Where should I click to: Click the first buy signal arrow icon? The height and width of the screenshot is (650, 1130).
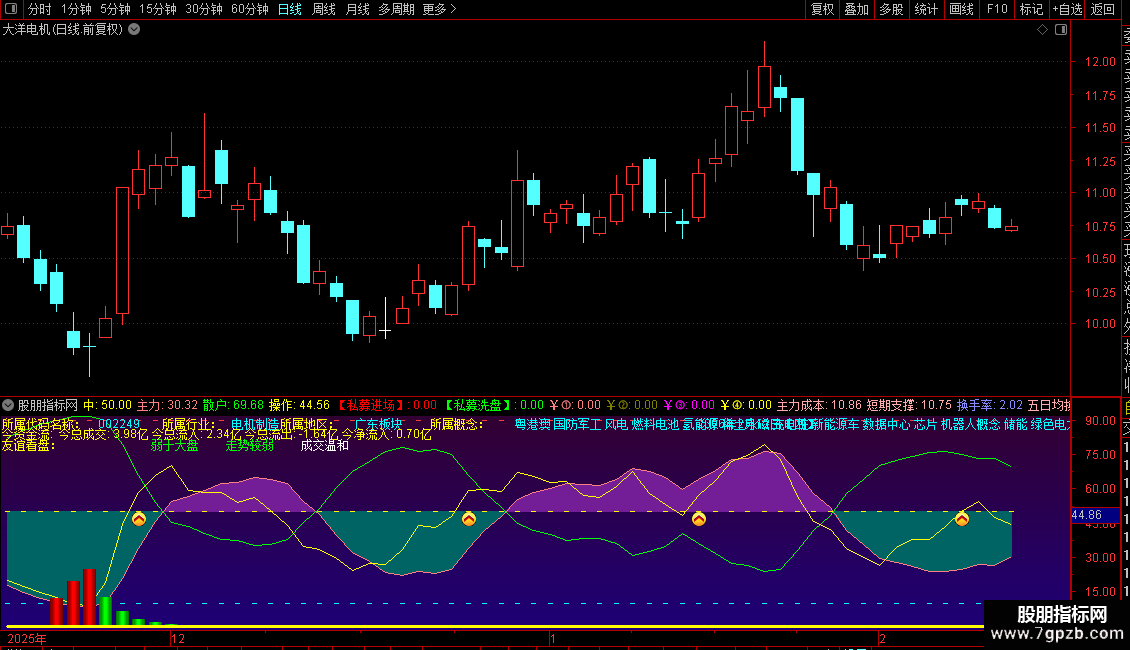pyautogui.click(x=139, y=518)
